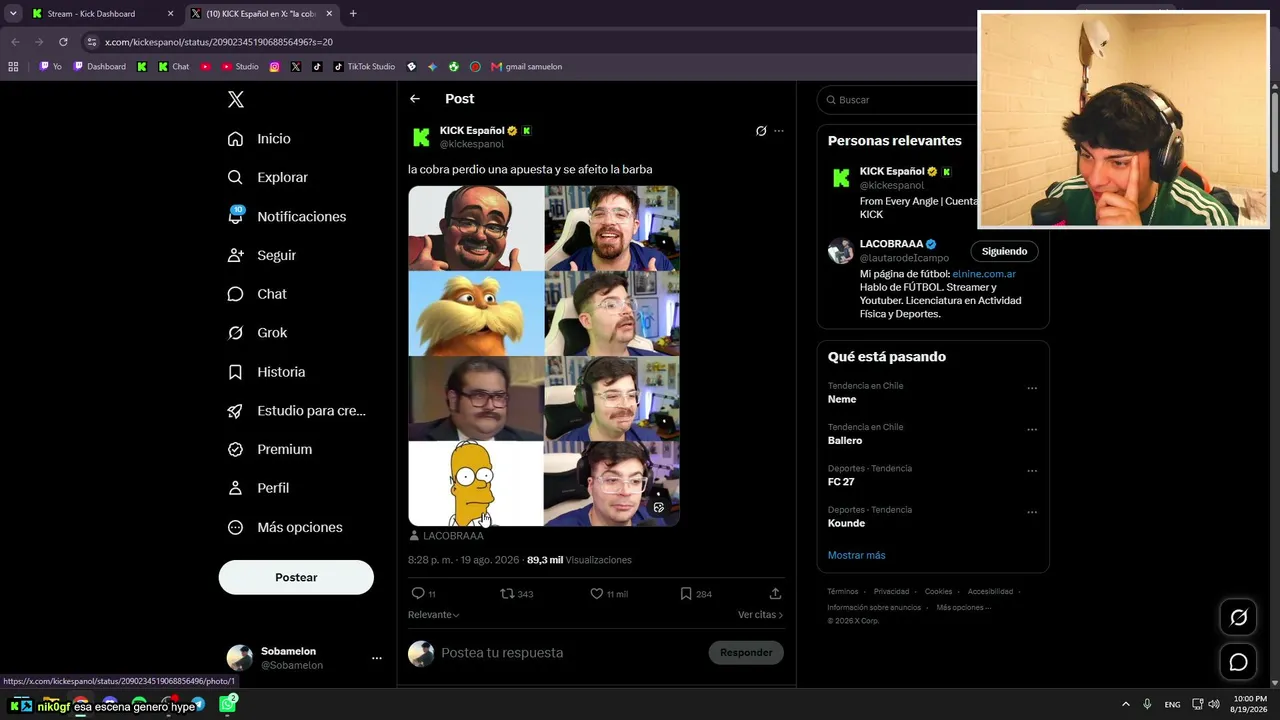Open Explorar in the sidebar
Screen dimensions: 1280x720
[267, 177]
